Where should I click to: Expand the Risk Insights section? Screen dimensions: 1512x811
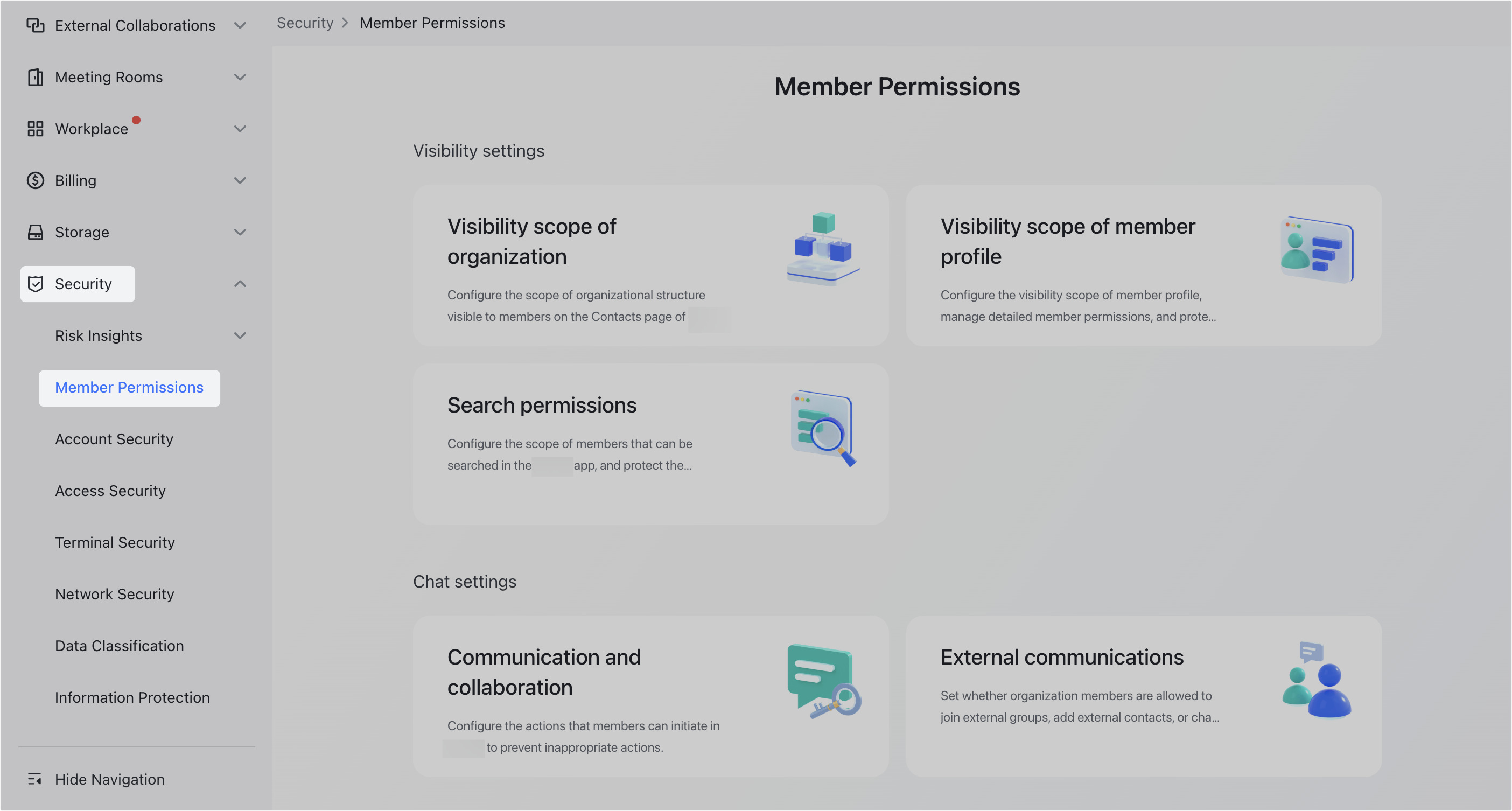240,335
